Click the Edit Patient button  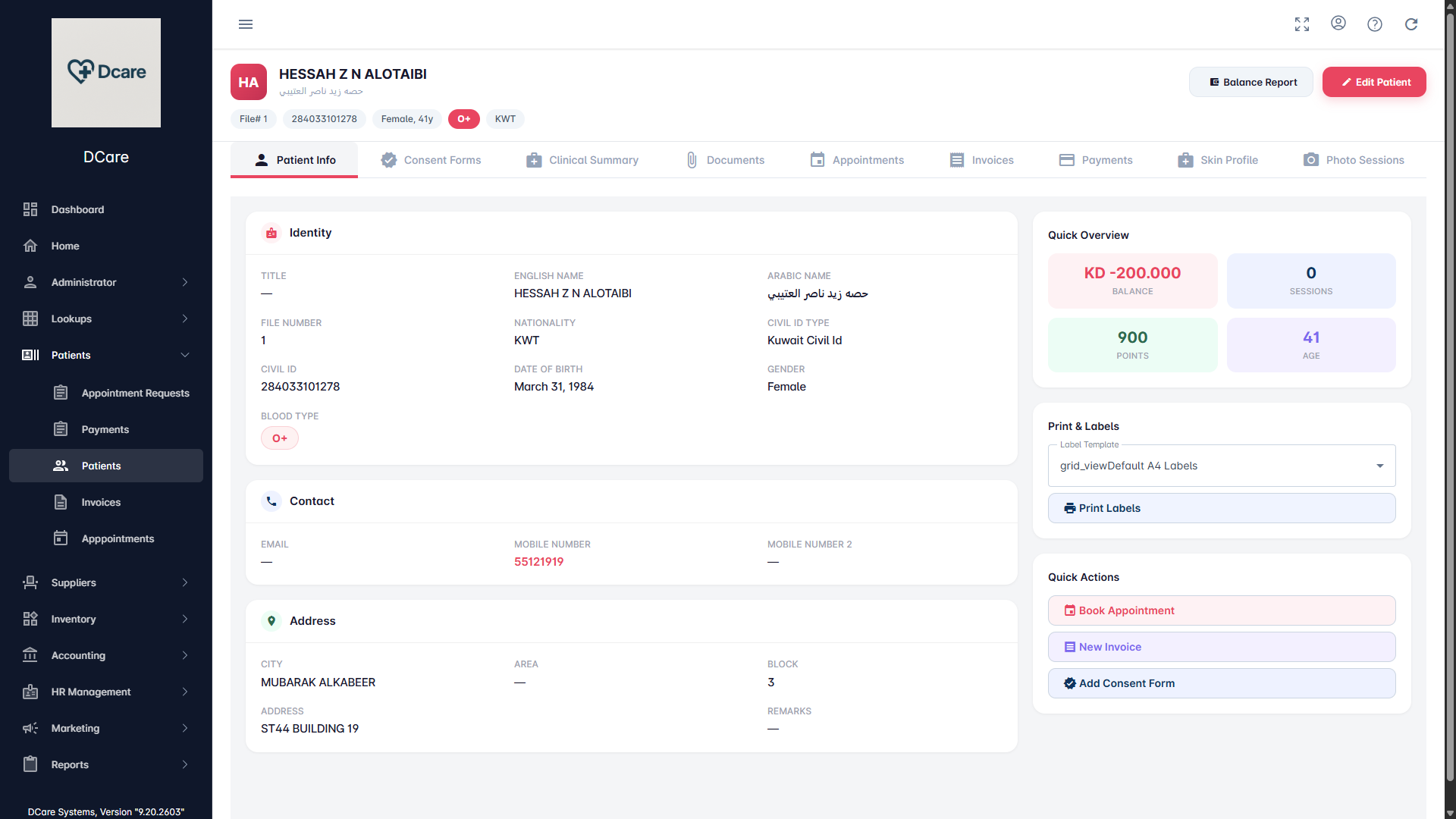coord(1374,82)
